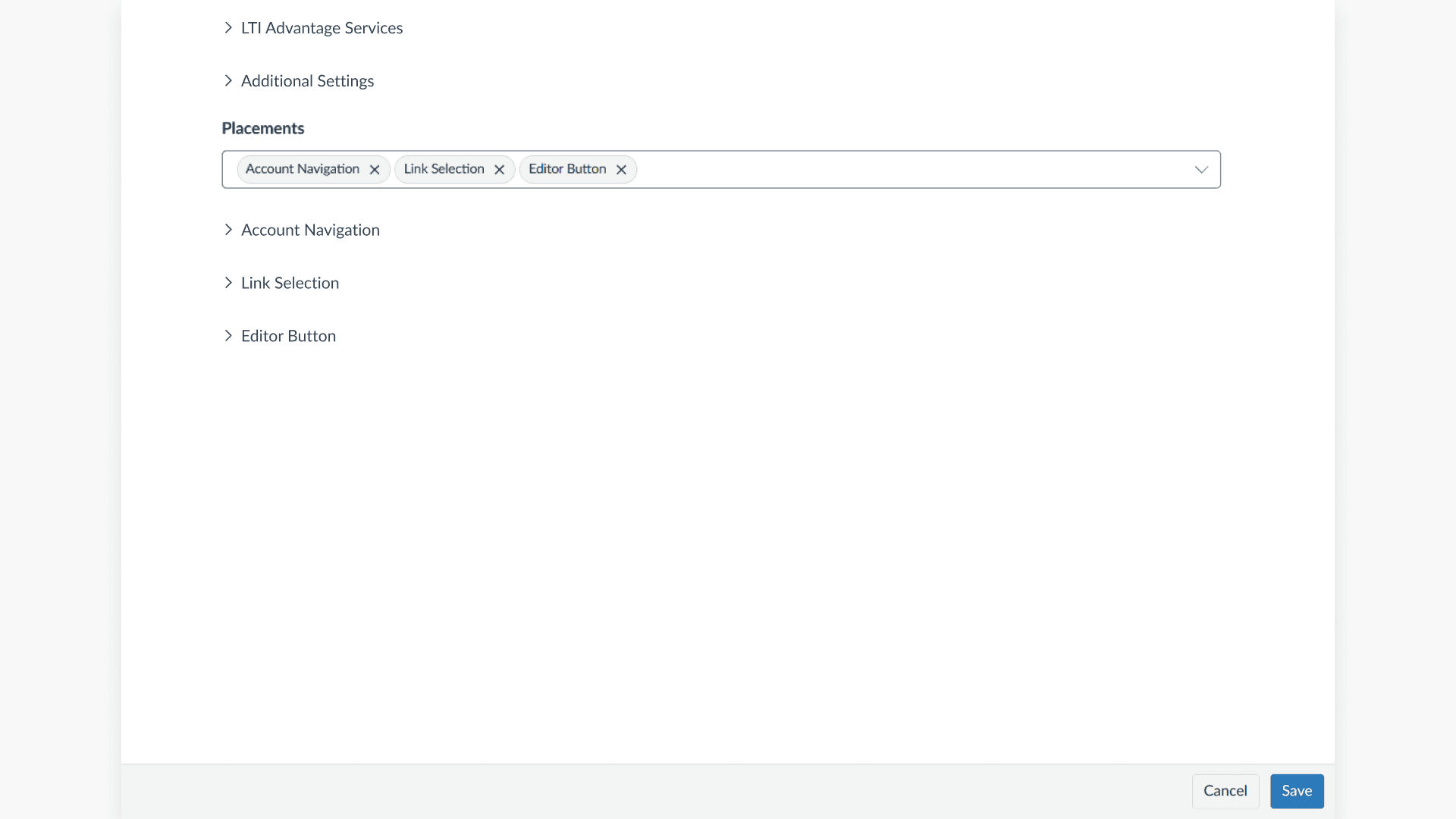
Task: Select the Editor Button tag pill
Action: (x=567, y=169)
